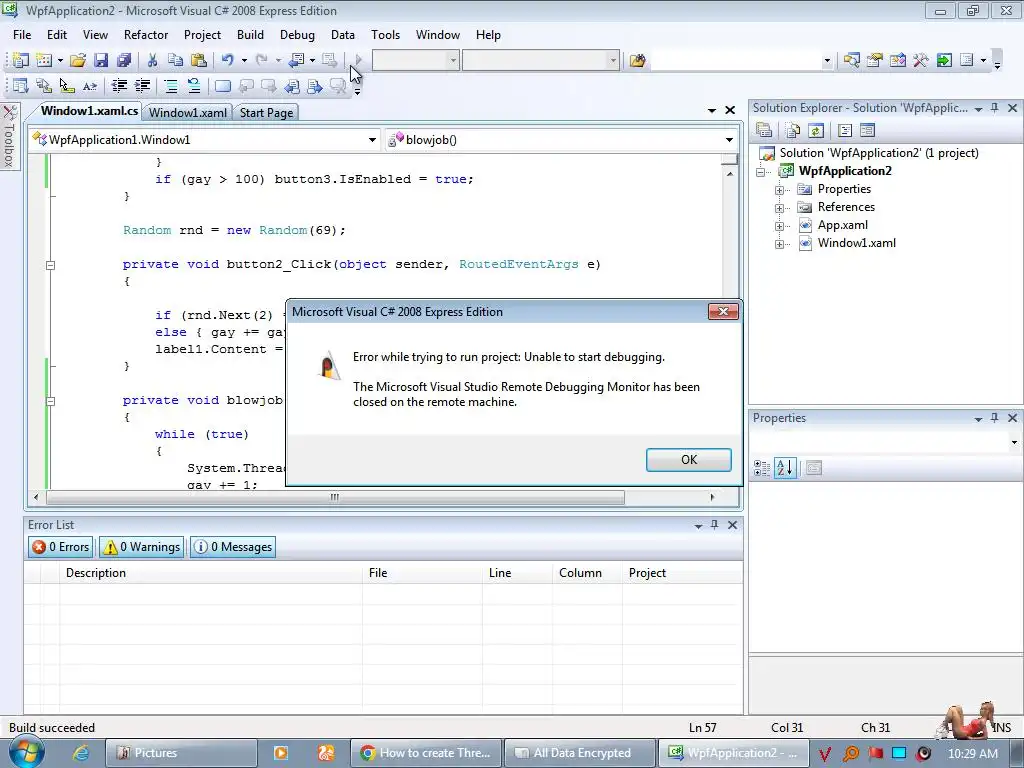Switch Properties panel to Alphabetical view
1024x768 pixels.
pyautogui.click(x=785, y=468)
